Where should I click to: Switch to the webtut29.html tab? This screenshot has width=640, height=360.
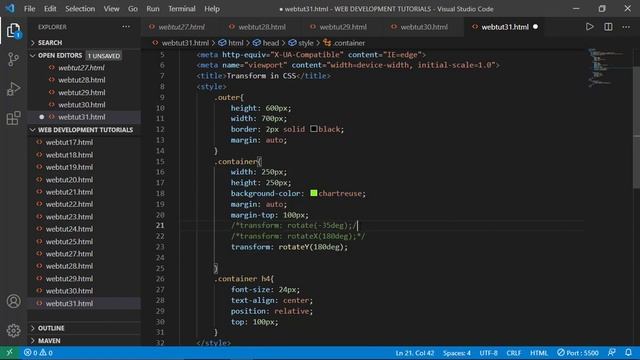(343, 27)
